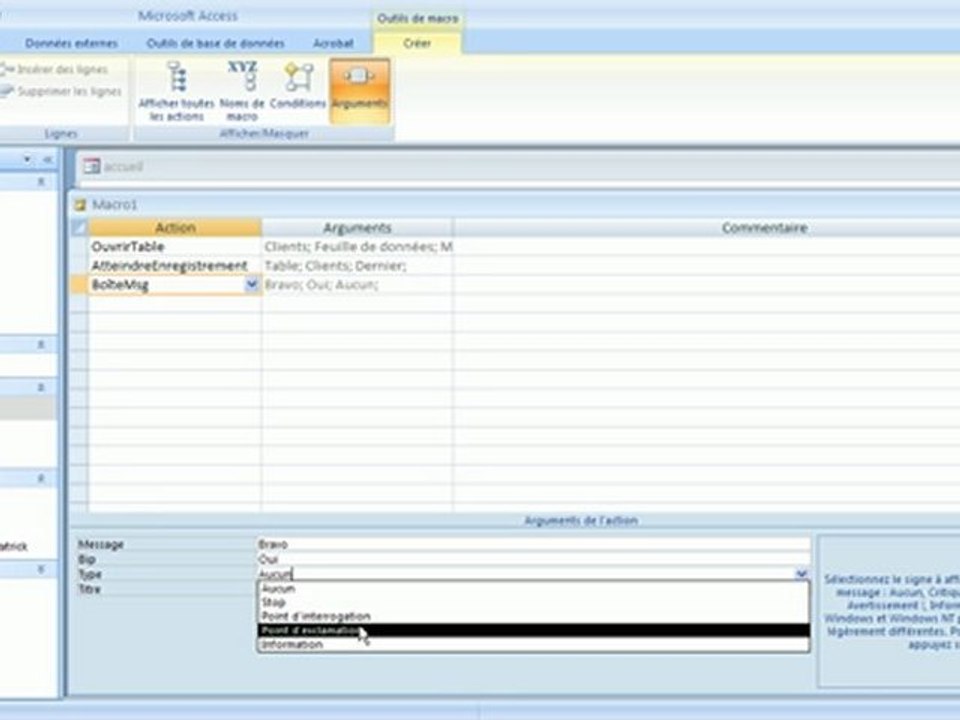Collapse navigation pane with double chevron
The width and height of the screenshot is (960, 720).
click(x=47, y=159)
